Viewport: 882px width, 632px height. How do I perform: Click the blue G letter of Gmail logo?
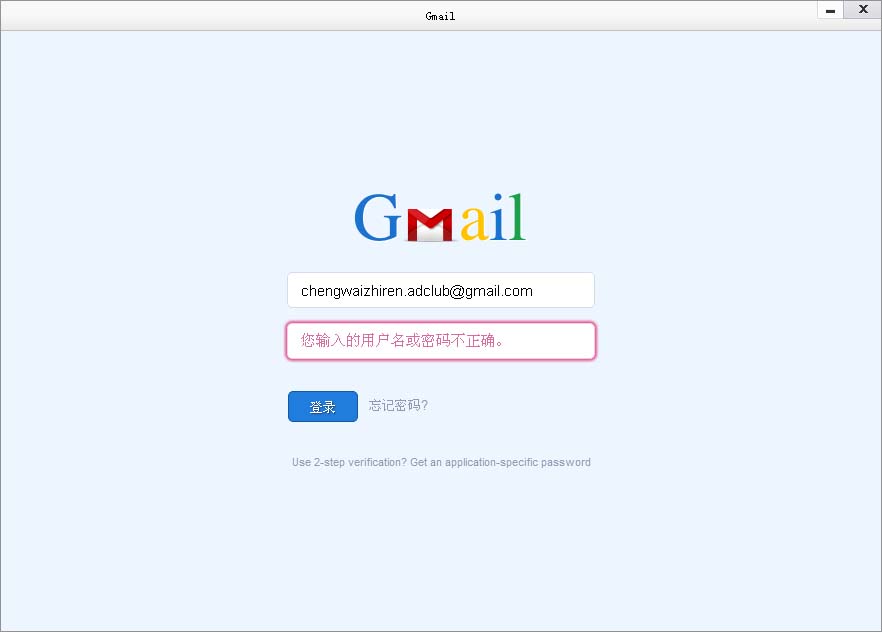pyautogui.click(x=377, y=217)
